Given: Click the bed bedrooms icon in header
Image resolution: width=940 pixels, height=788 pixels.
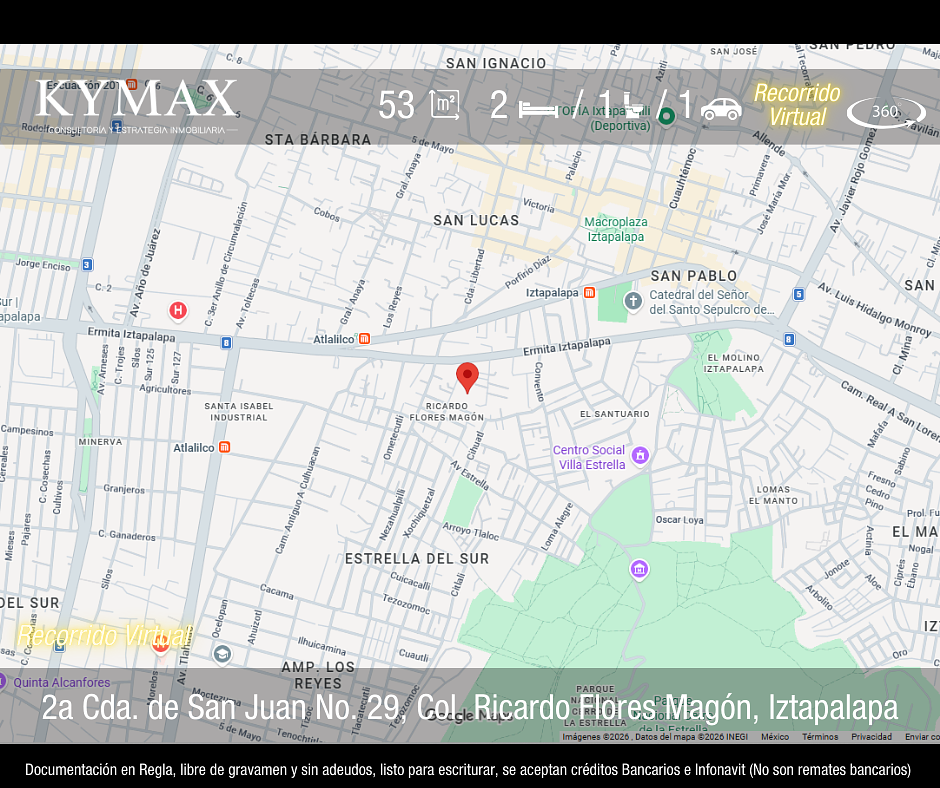Looking at the screenshot, I should tap(538, 108).
